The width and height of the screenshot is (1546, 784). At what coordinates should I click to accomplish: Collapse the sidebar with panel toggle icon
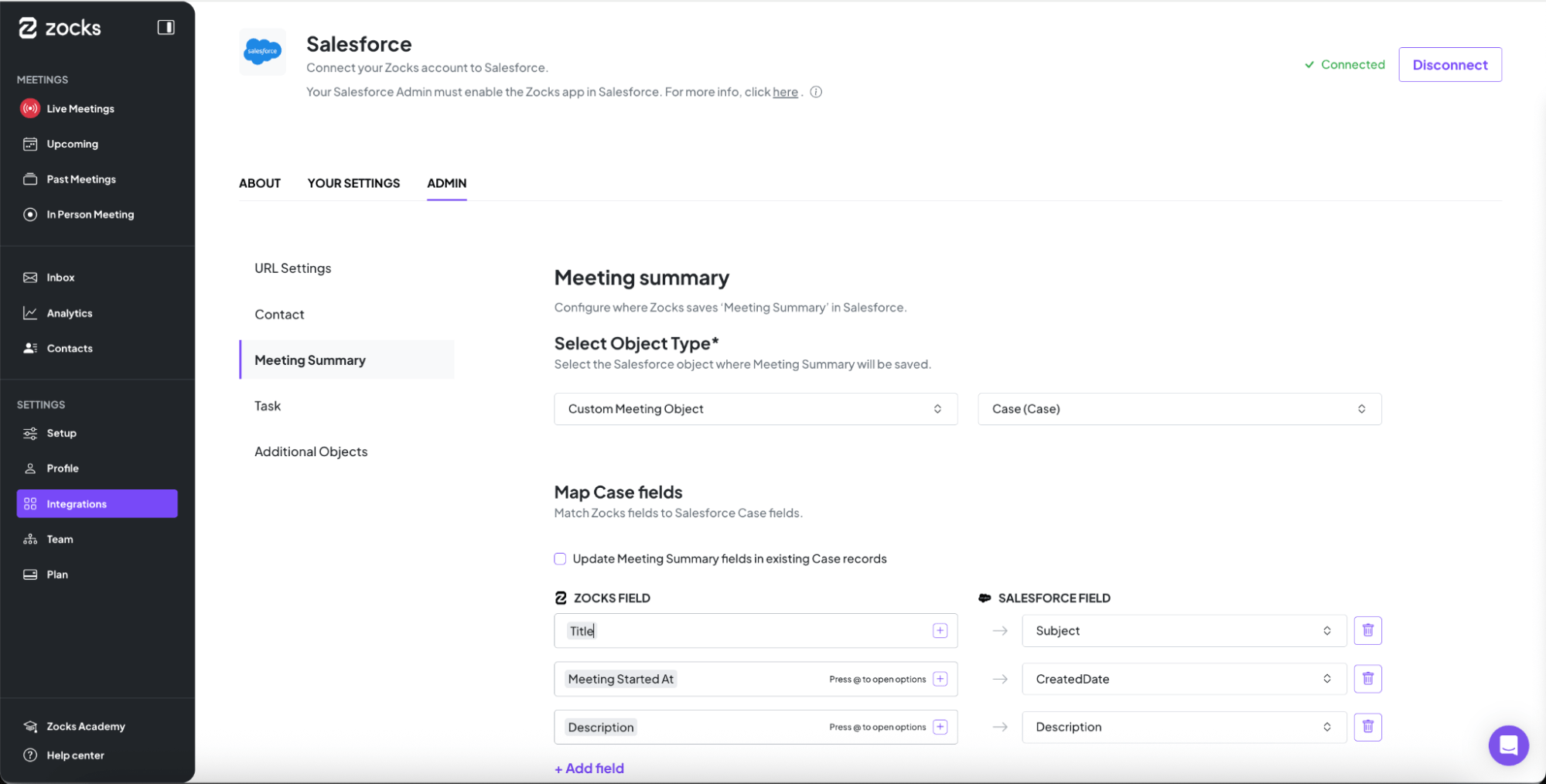pyautogui.click(x=166, y=27)
